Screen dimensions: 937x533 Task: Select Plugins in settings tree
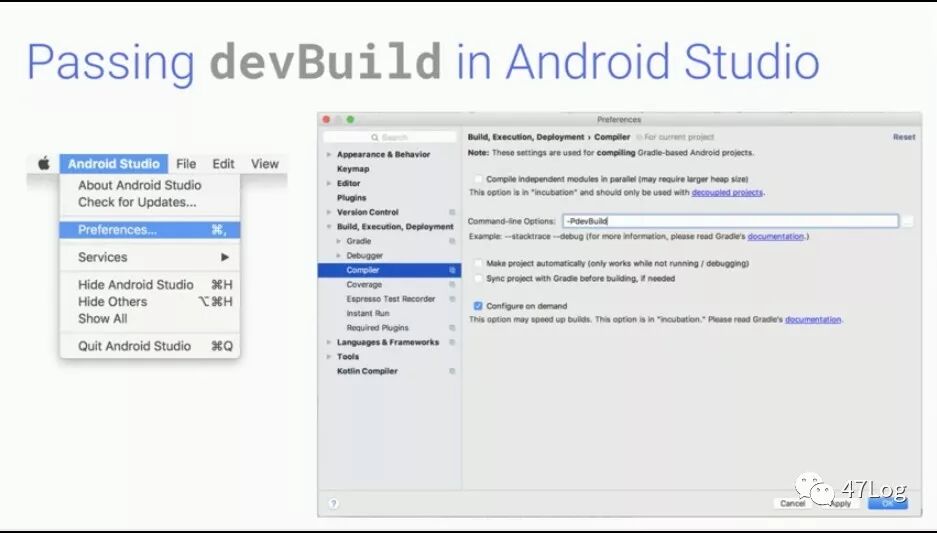click(x=351, y=198)
